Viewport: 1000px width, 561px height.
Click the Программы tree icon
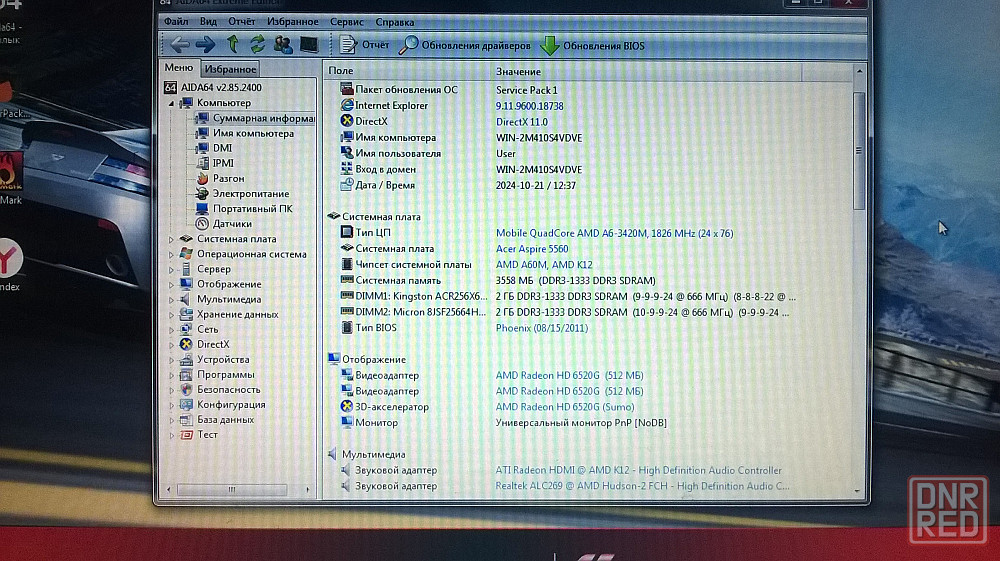point(186,375)
